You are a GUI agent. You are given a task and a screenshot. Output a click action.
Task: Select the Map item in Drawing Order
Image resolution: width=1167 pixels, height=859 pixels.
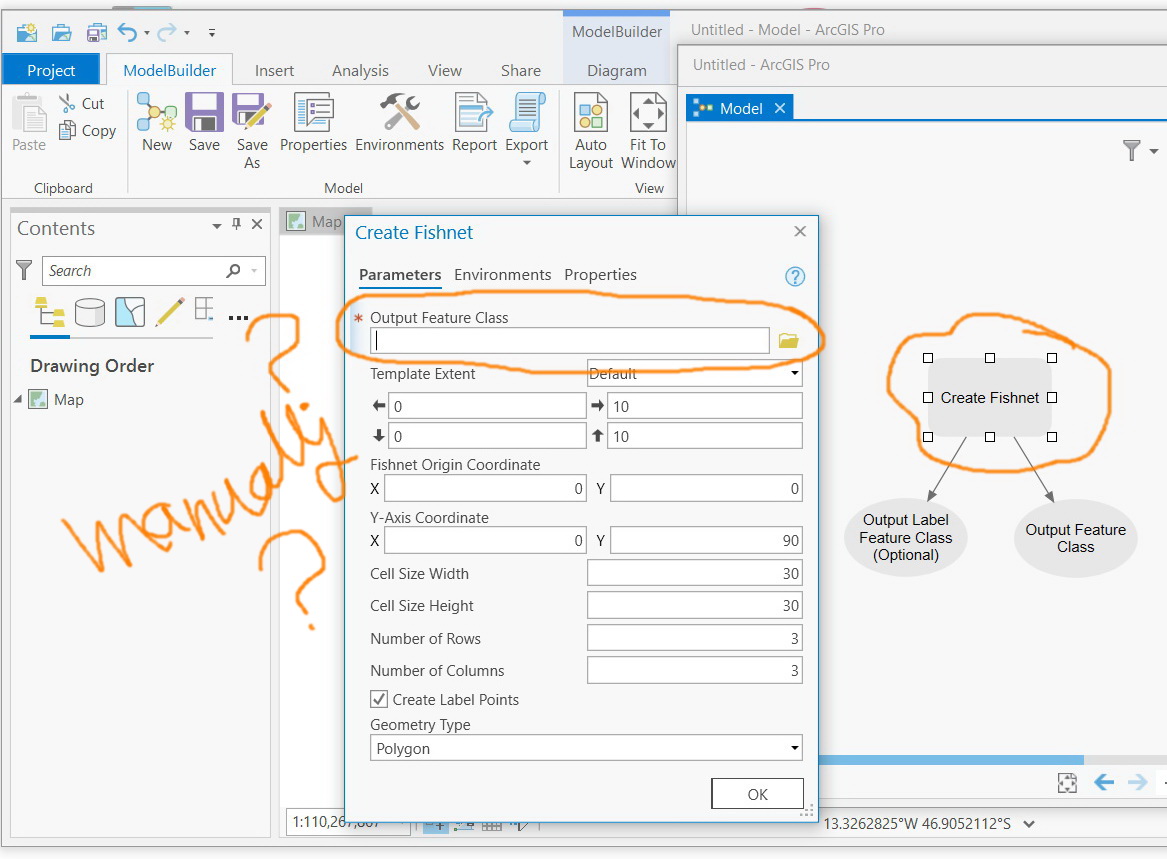pyautogui.click(x=68, y=400)
